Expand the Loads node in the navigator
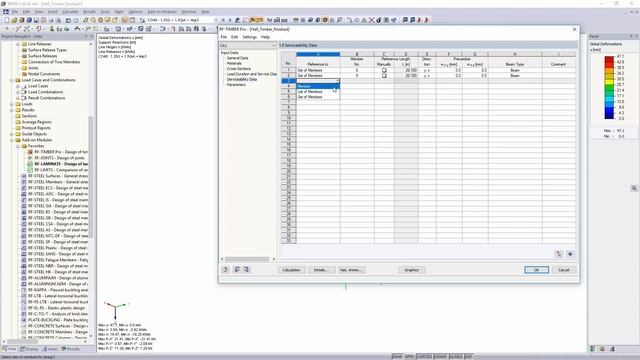 (11, 104)
